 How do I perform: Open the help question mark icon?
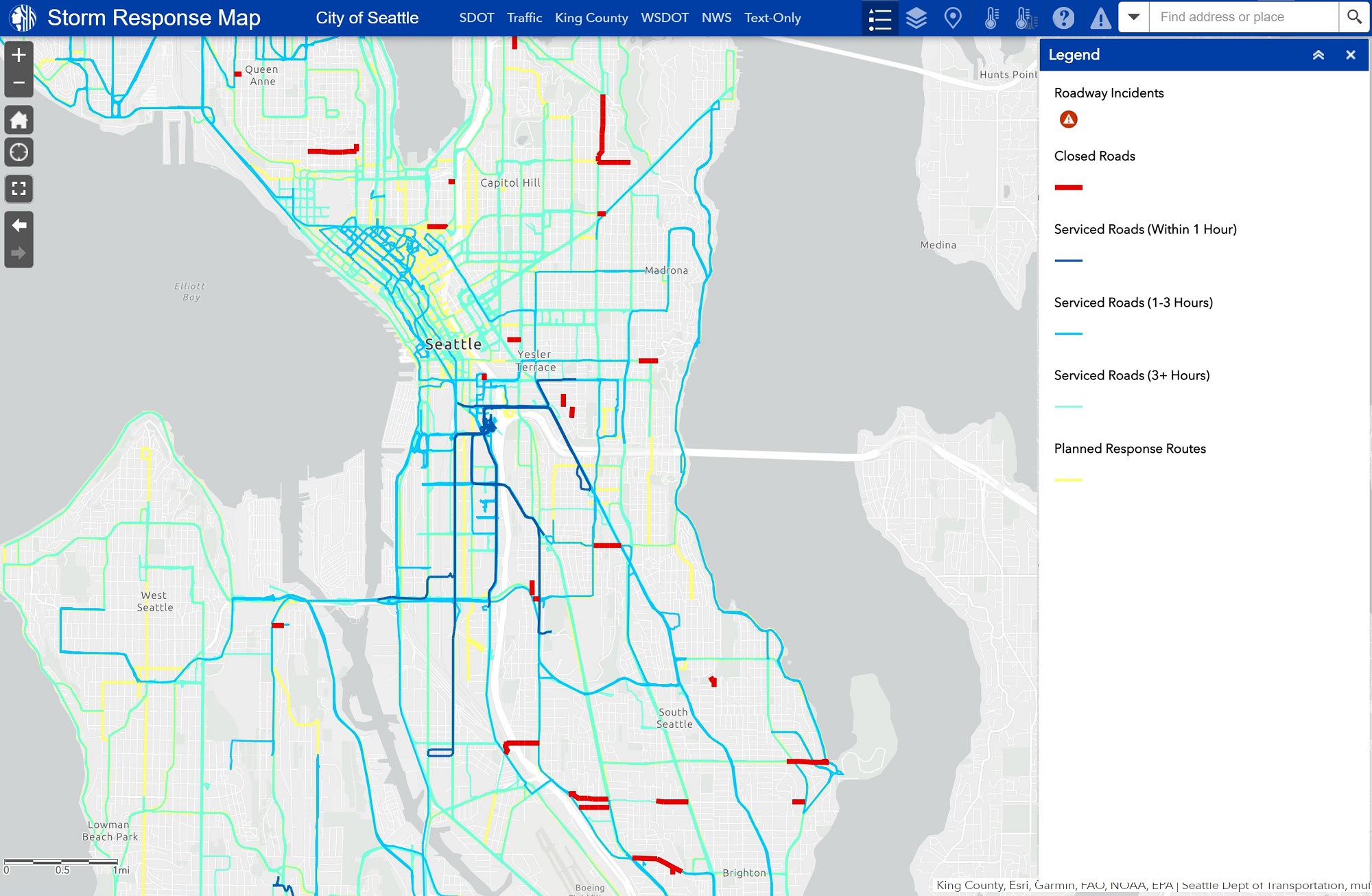click(x=1063, y=18)
